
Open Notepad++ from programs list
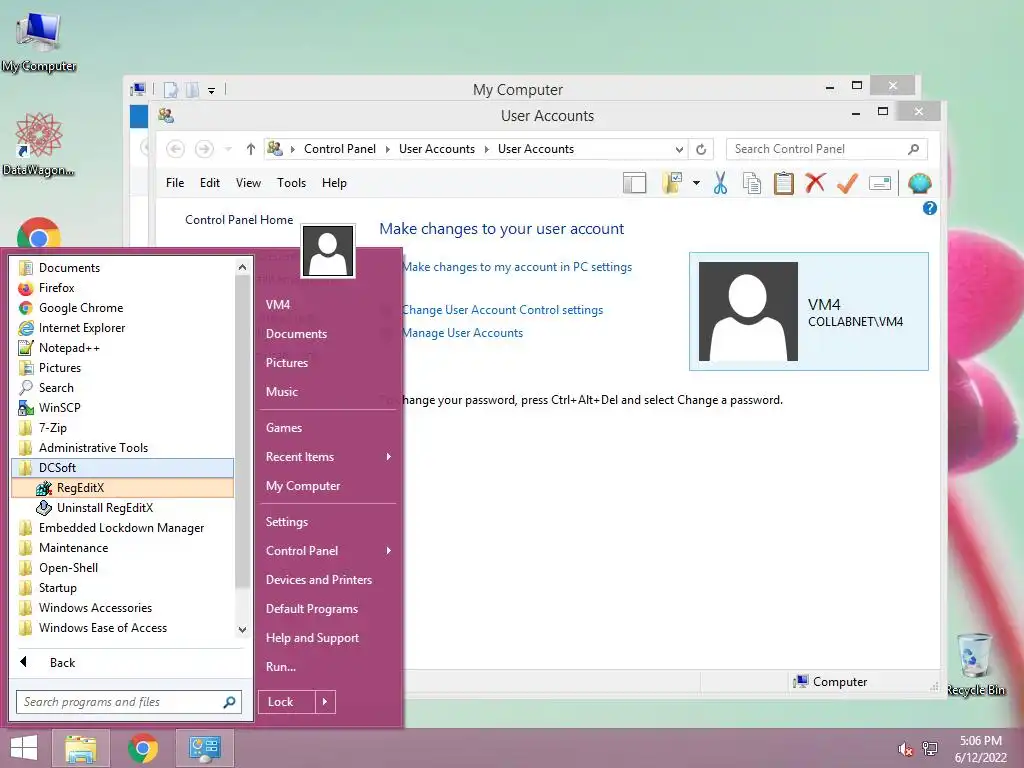123,348
